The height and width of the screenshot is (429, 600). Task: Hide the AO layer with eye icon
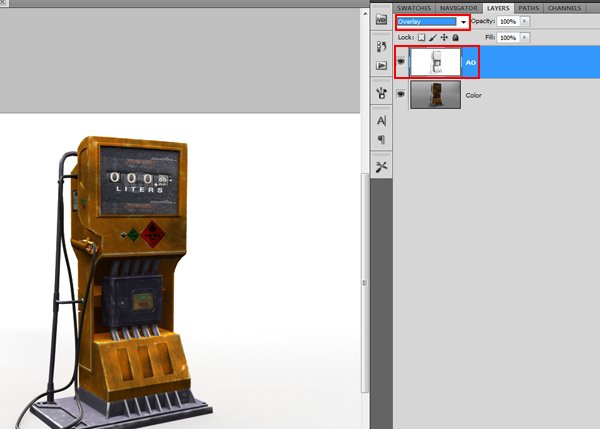(x=401, y=61)
